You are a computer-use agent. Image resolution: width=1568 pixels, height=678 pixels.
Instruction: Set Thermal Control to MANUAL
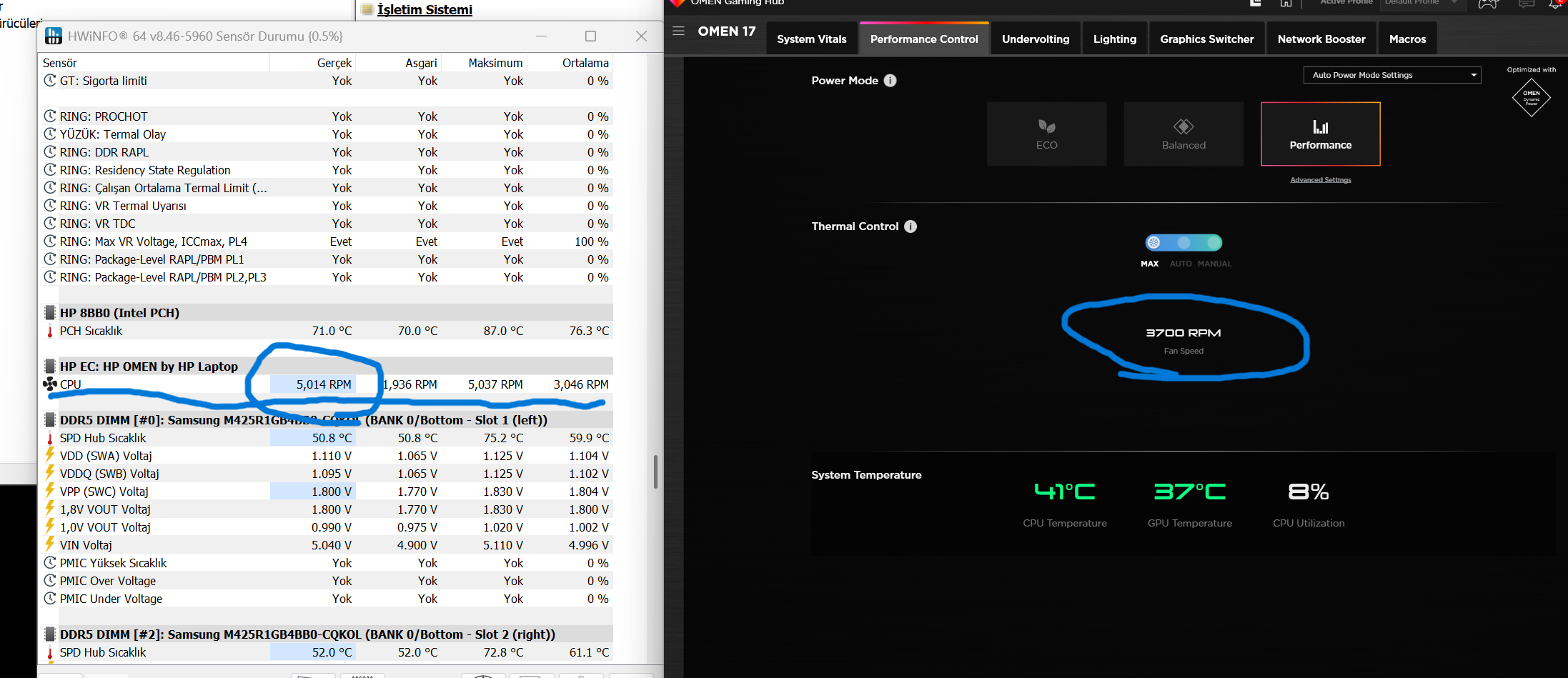[x=1214, y=243]
